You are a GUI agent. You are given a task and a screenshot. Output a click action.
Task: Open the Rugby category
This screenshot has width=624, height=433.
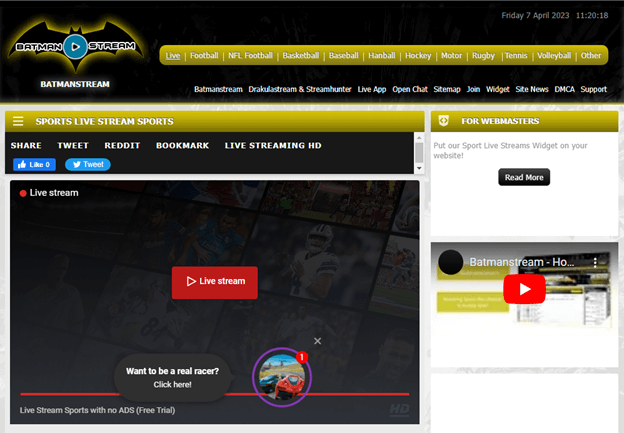coord(484,55)
